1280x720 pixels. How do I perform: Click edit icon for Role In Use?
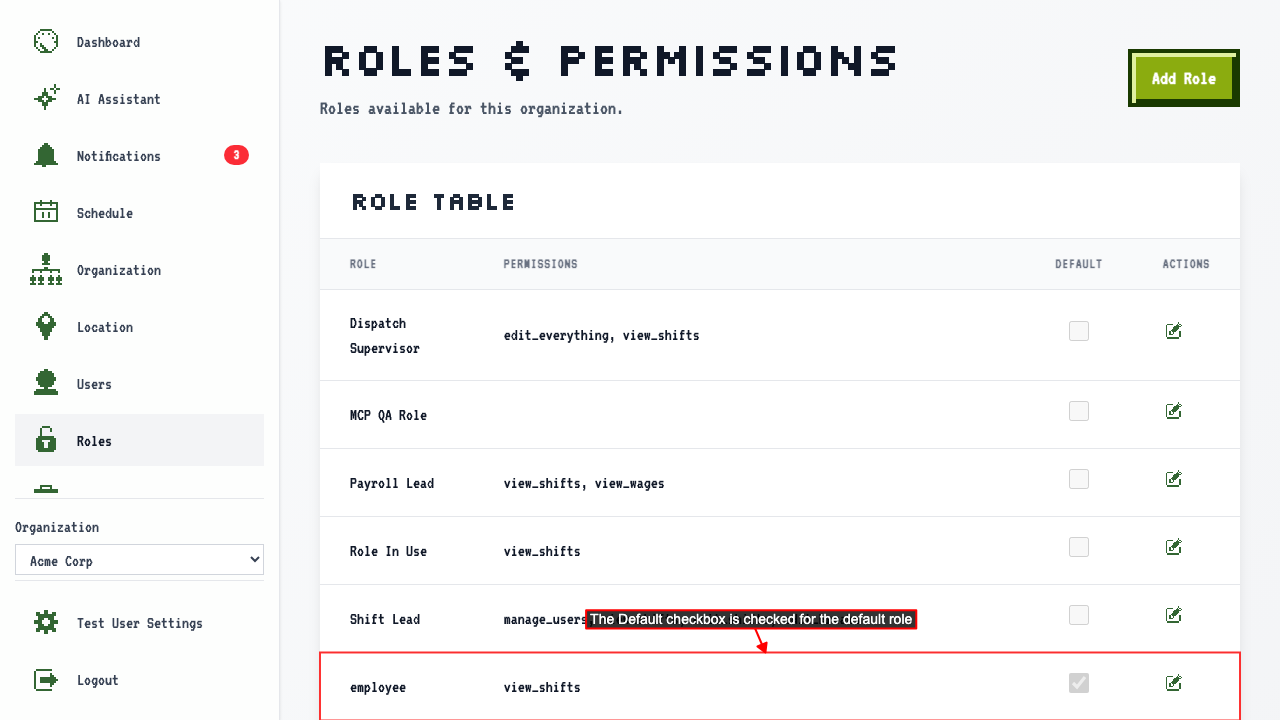coord(1174,547)
